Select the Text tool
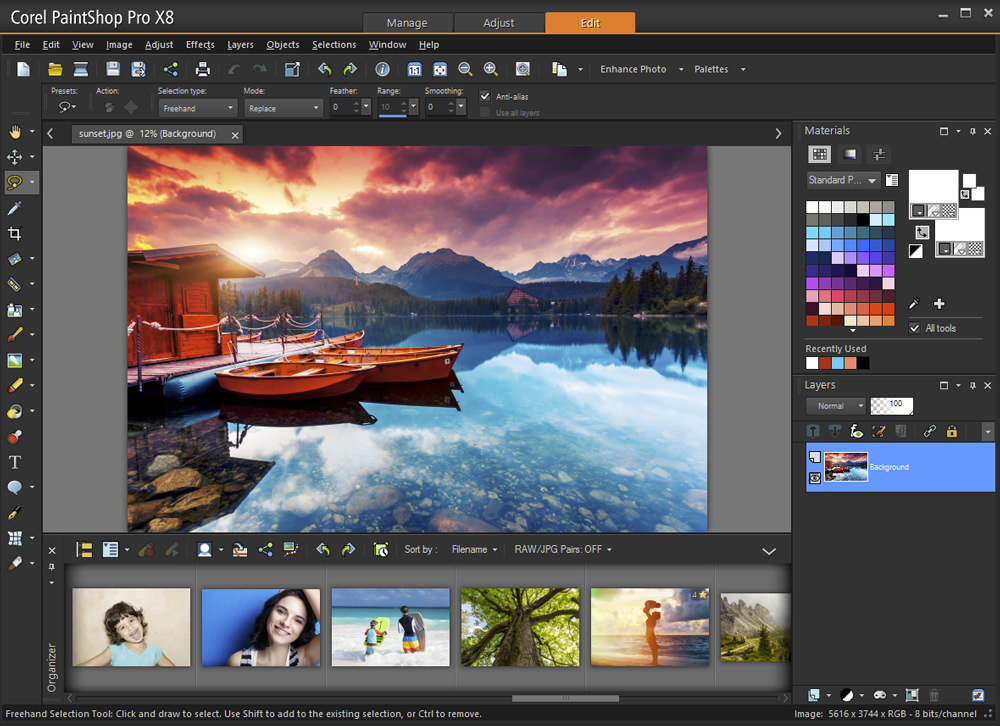The image size is (1000, 726). coord(15,462)
